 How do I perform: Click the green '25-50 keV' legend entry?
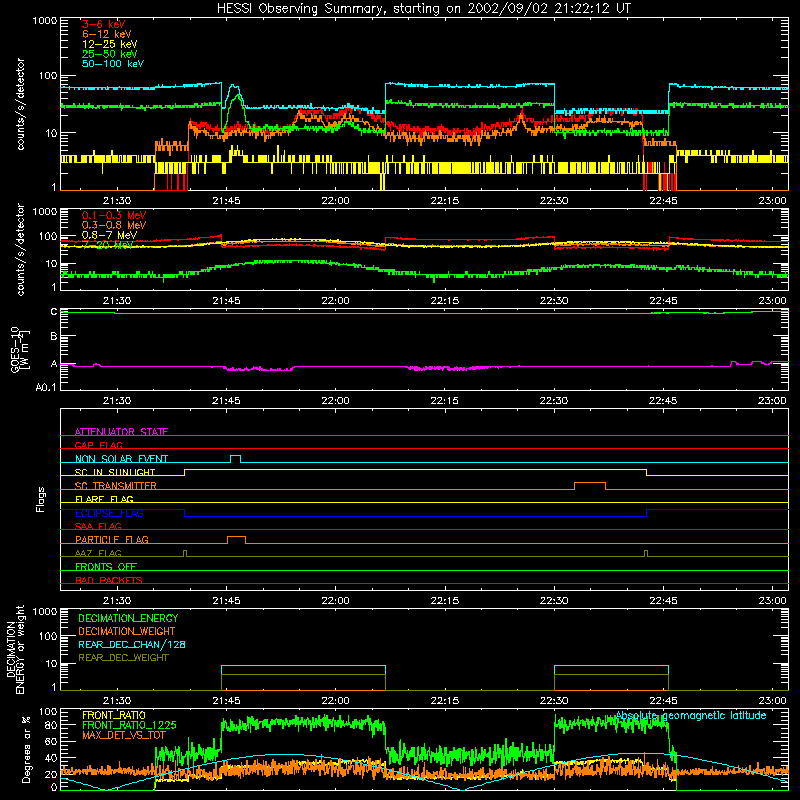pyautogui.click(x=110, y=54)
